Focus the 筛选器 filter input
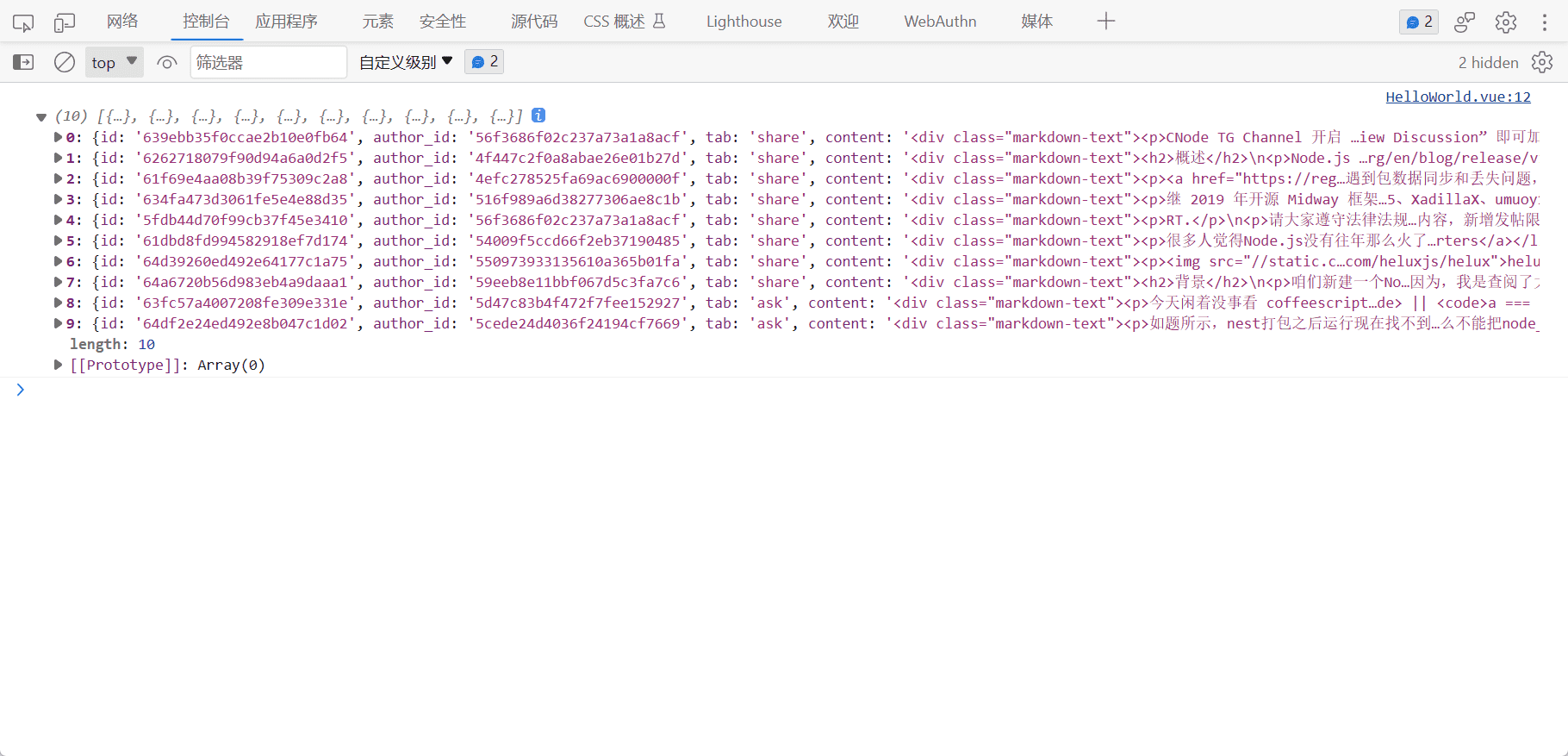 (269, 62)
